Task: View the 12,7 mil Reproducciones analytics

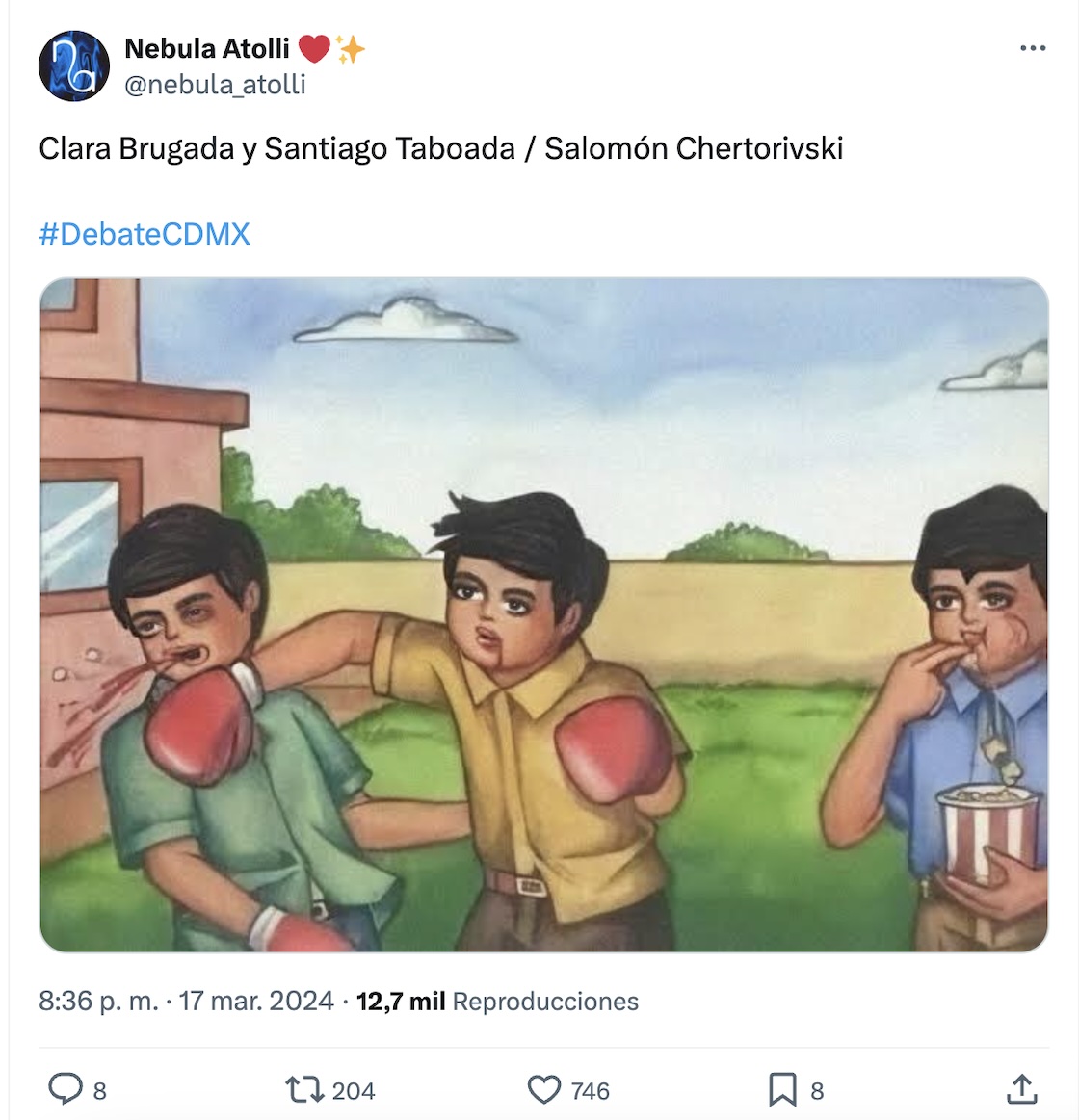Action: 497,1002
